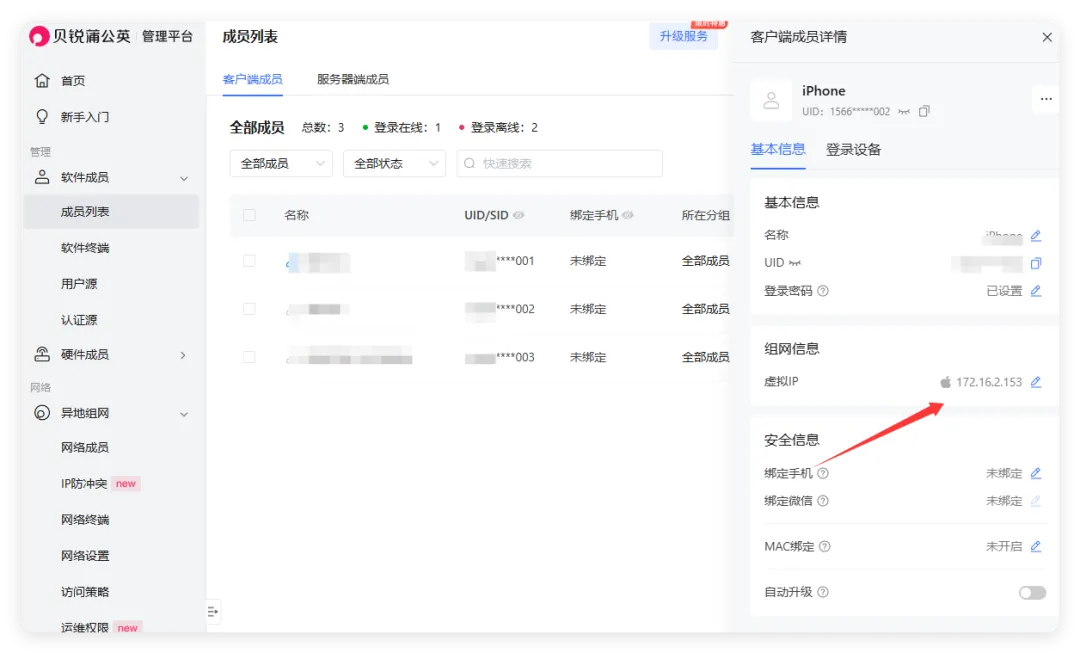Click the 贝锐蒲公英 logo
This screenshot has width=1080, height=653.
(80, 36)
